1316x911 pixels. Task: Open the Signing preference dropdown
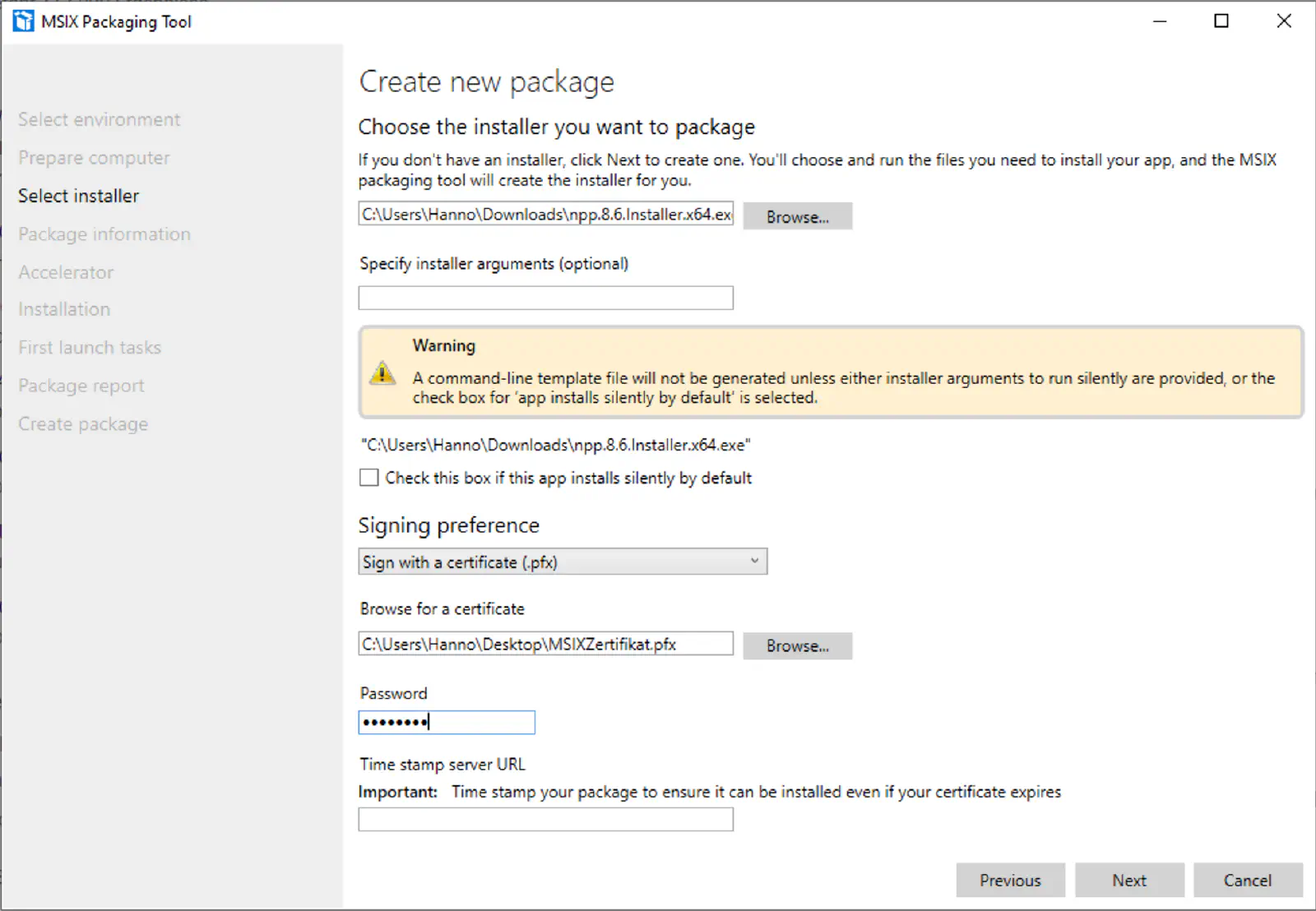point(563,562)
